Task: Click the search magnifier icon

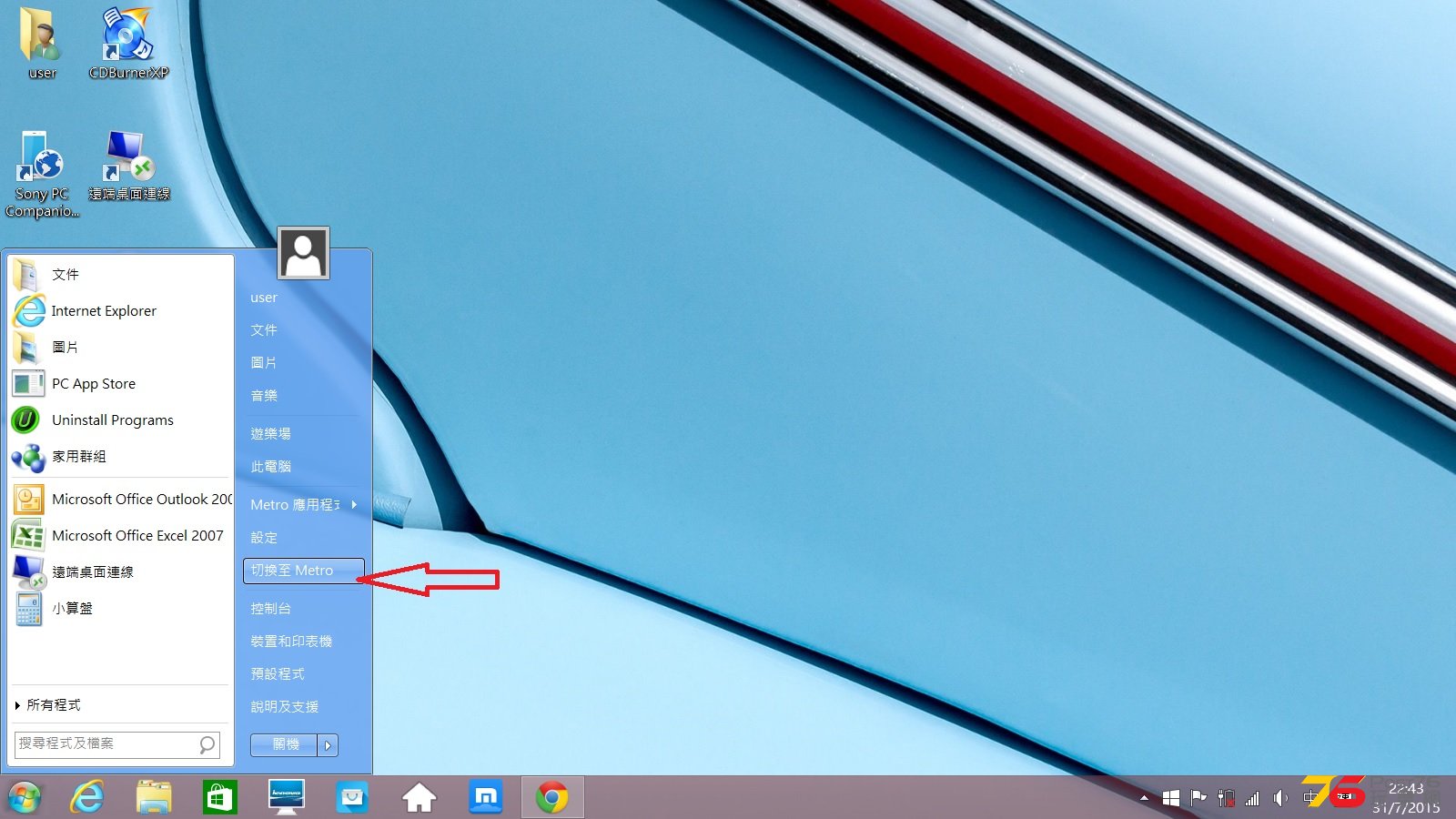Action: coord(207,744)
